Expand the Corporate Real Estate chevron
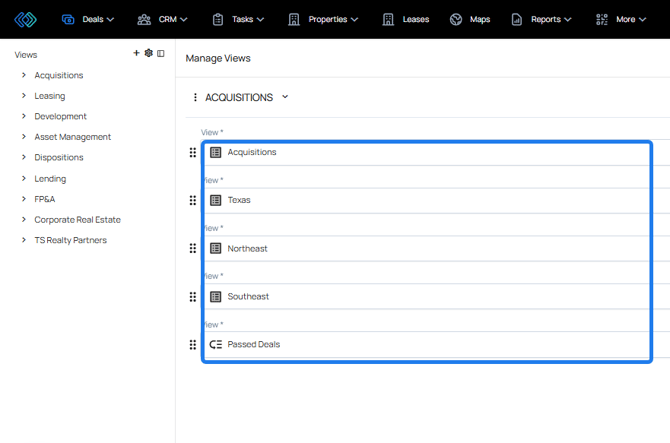Image resolution: width=670 pixels, height=443 pixels. click(x=24, y=219)
